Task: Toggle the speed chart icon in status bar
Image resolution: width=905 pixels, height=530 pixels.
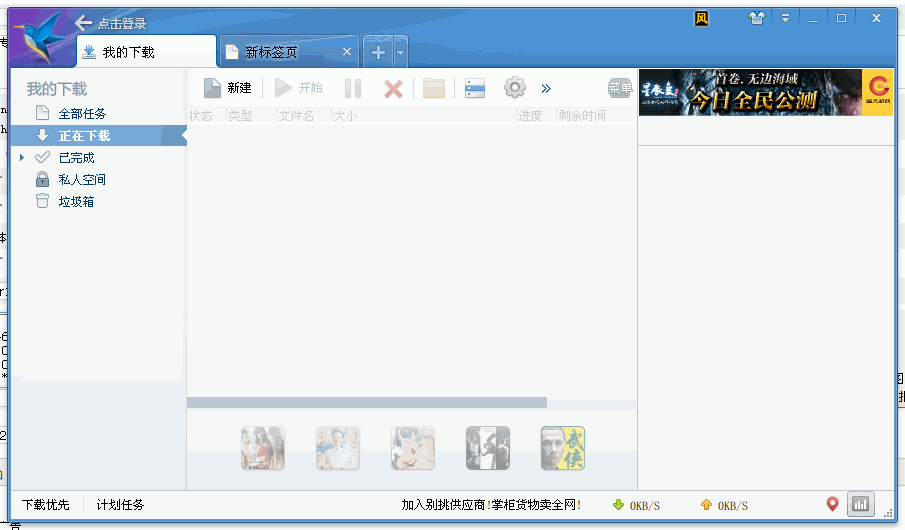Action: 860,504
